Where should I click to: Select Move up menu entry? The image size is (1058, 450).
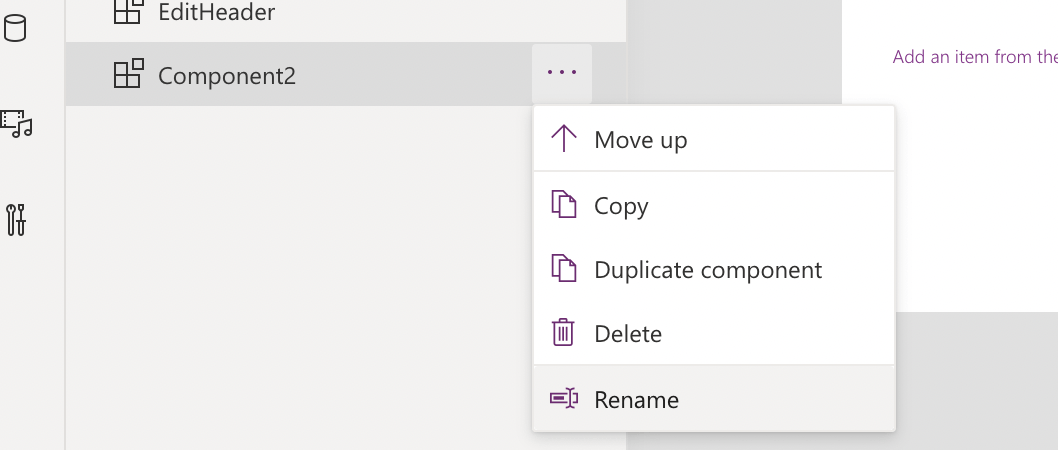tap(640, 140)
